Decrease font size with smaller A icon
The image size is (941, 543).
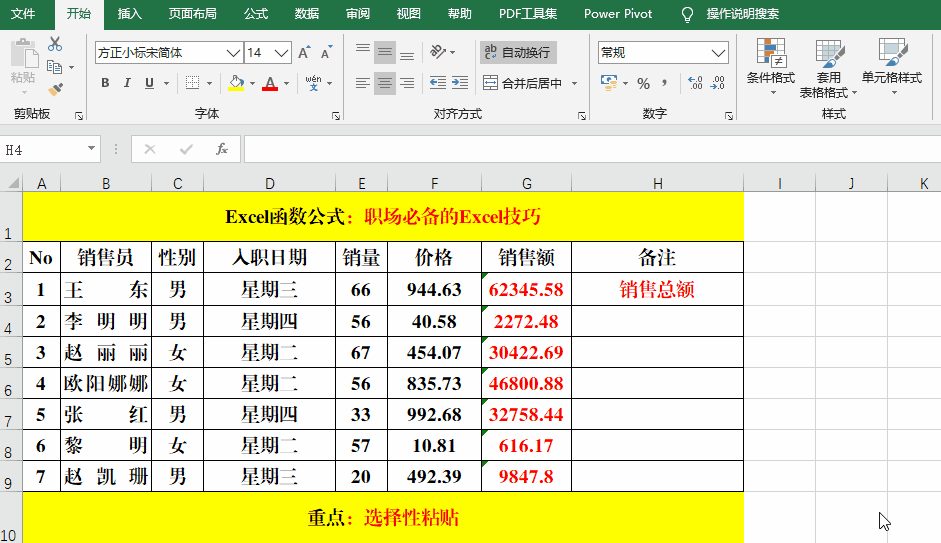[326, 53]
